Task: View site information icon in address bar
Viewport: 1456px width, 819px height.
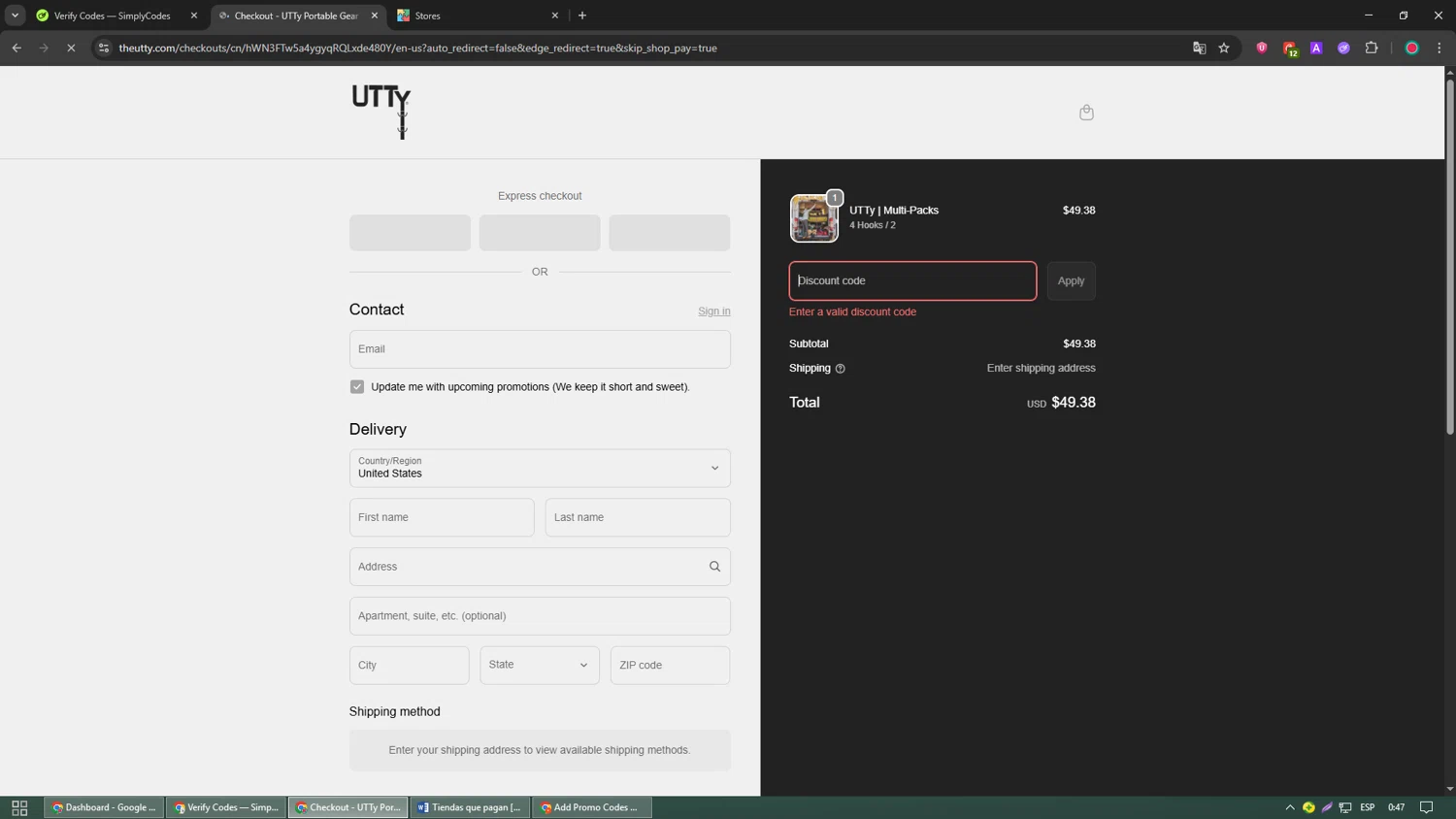Action: [104, 48]
